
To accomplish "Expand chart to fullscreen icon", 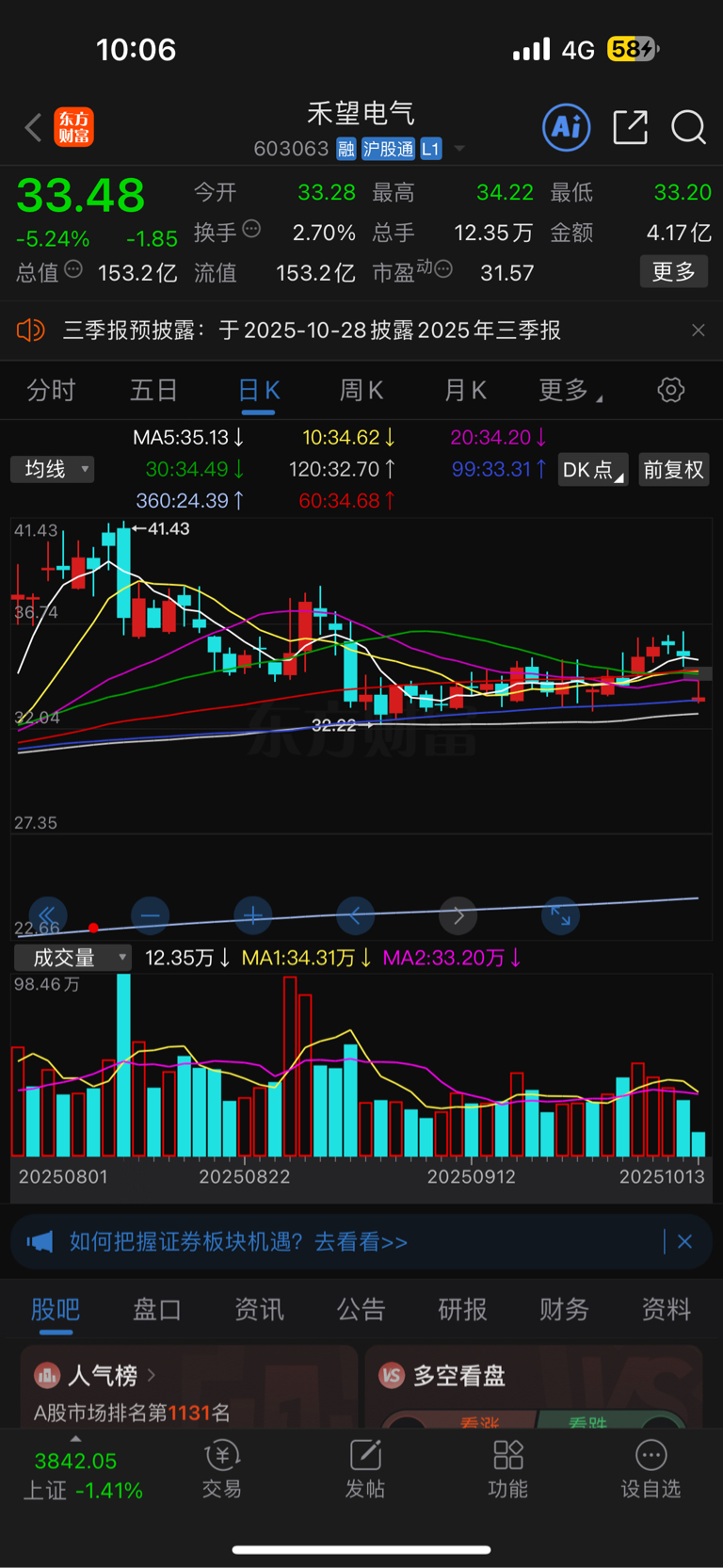I will [560, 915].
